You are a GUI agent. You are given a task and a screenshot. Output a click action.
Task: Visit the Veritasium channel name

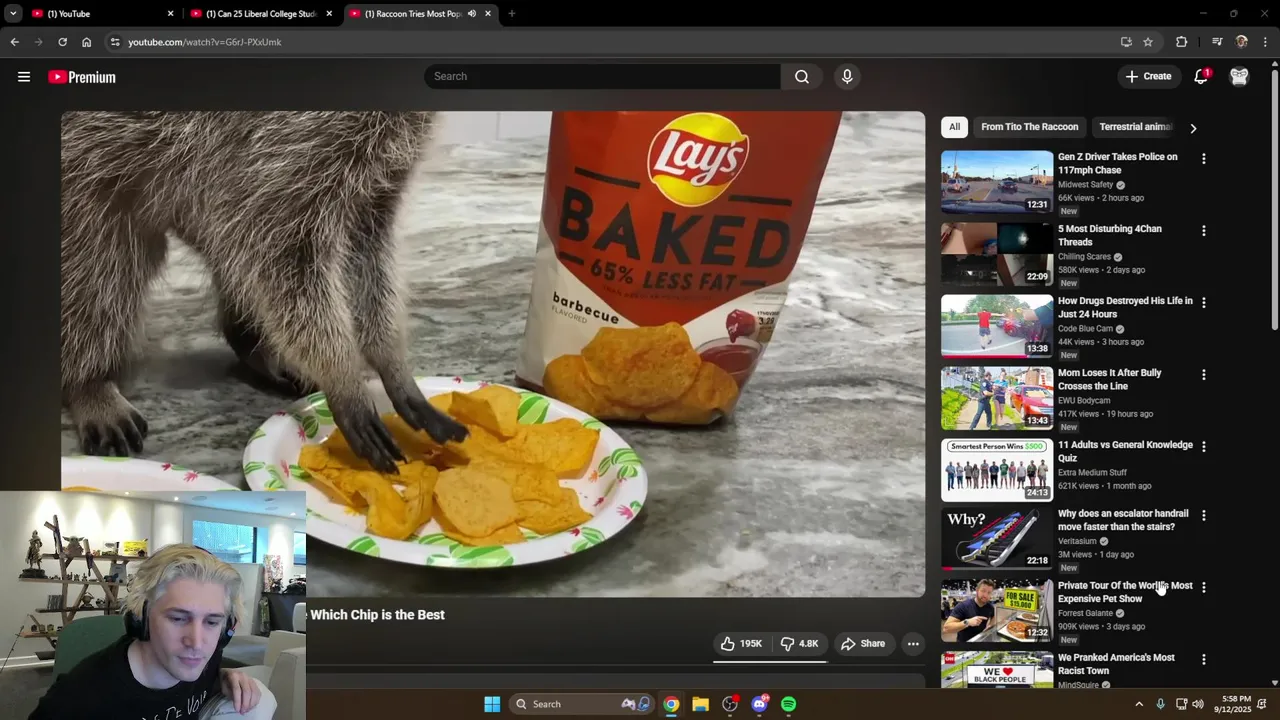(1077, 542)
